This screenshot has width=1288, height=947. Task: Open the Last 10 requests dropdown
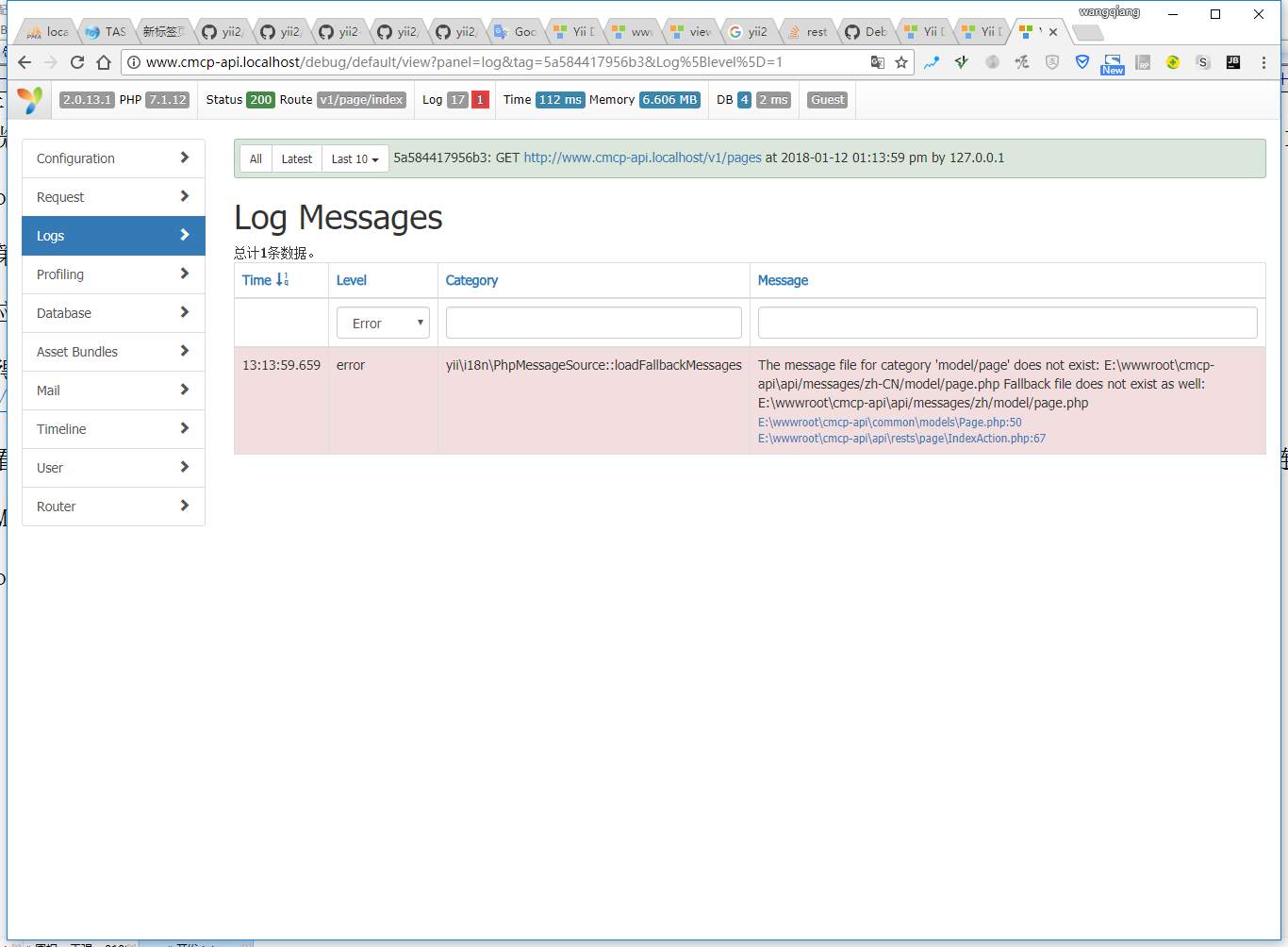click(355, 158)
